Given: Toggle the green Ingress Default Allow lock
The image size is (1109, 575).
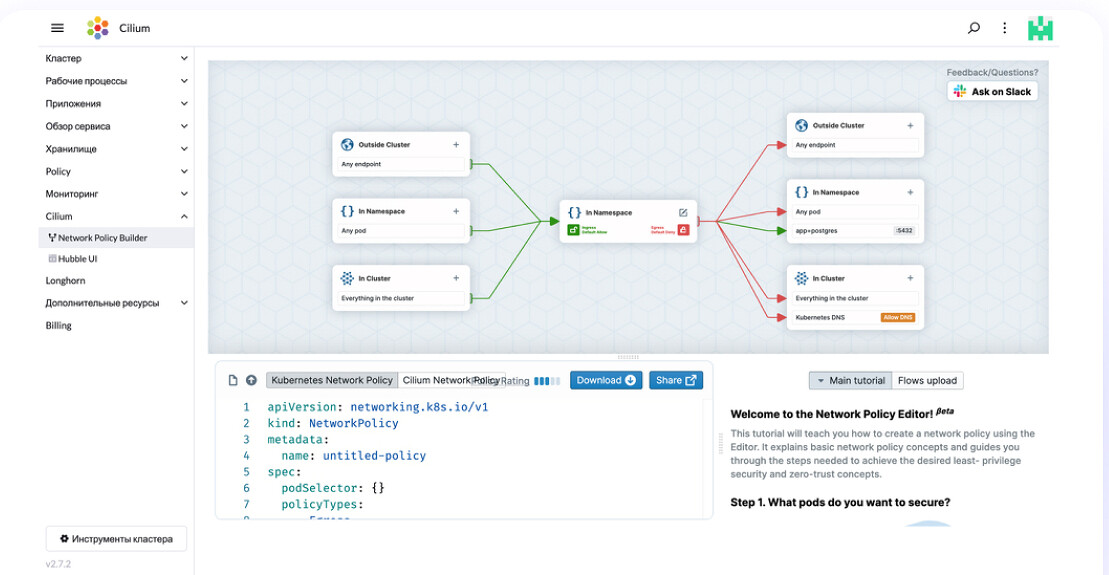Looking at the screenshot, I should (574, 230).
